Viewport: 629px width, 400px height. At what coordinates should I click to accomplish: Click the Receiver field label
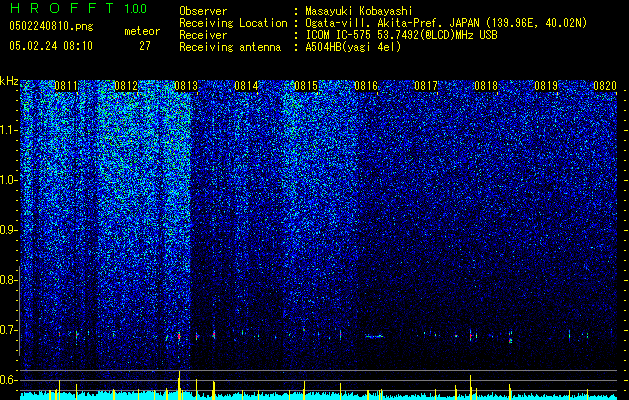pyautogui.click(x=203, y=35)
